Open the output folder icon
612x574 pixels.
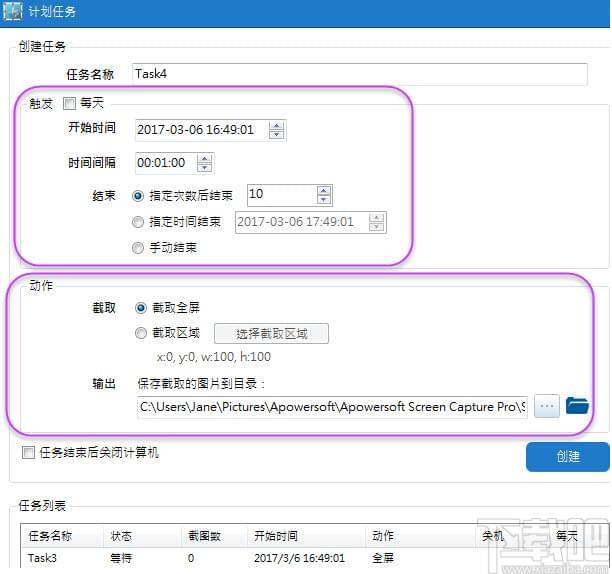pyautogui.click(x=577, y=406)
